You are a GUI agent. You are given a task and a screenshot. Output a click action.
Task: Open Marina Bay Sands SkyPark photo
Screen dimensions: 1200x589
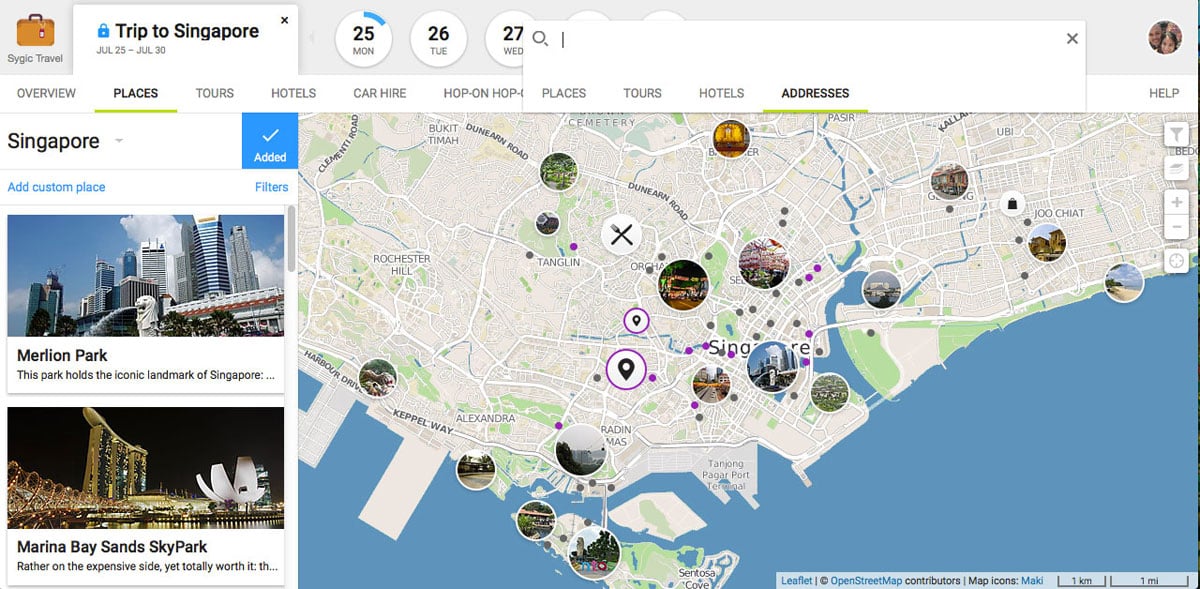point(145,468)
